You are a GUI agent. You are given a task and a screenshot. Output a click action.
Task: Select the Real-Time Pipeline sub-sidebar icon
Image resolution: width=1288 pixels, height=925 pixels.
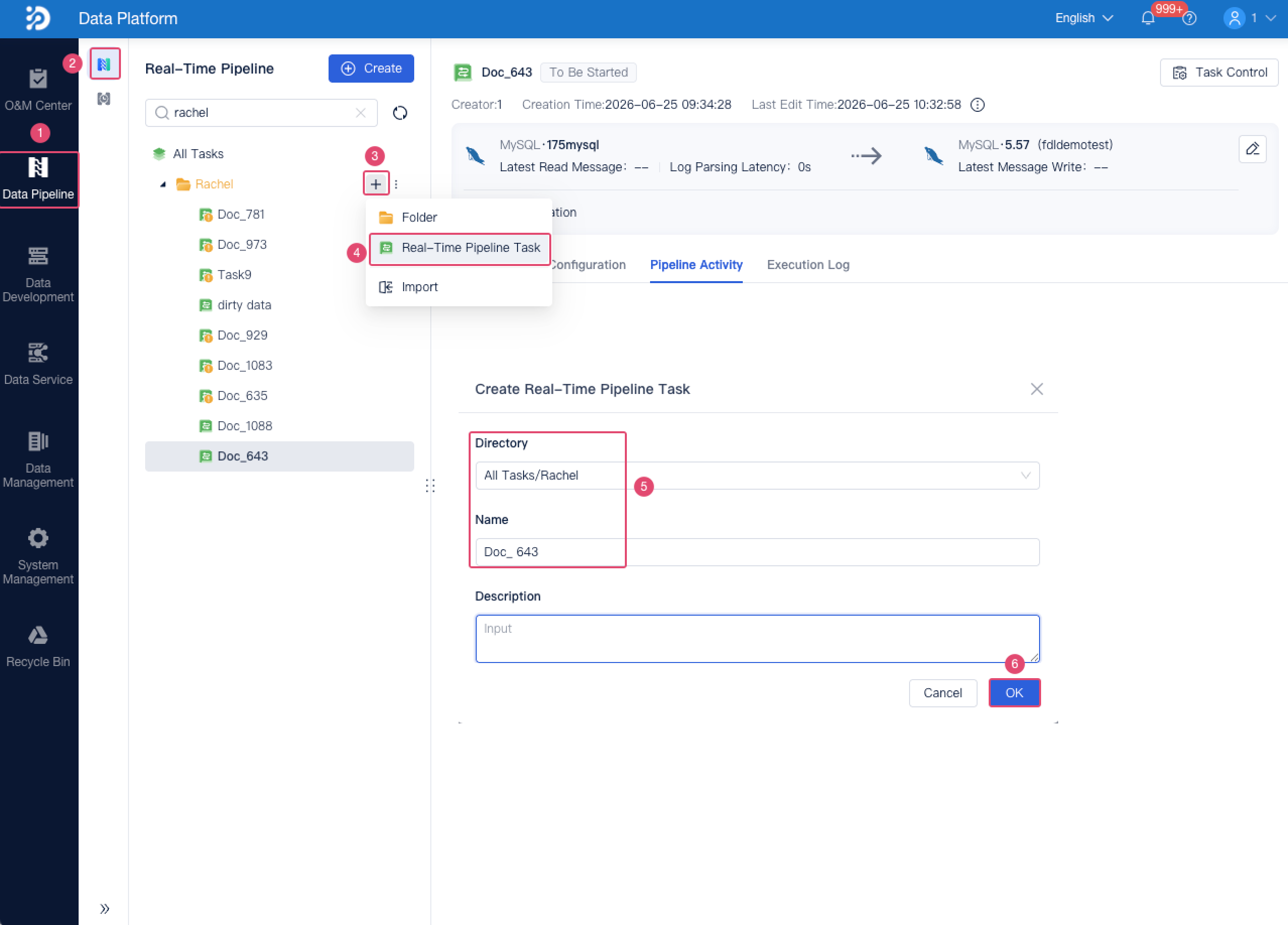(104, 64)
